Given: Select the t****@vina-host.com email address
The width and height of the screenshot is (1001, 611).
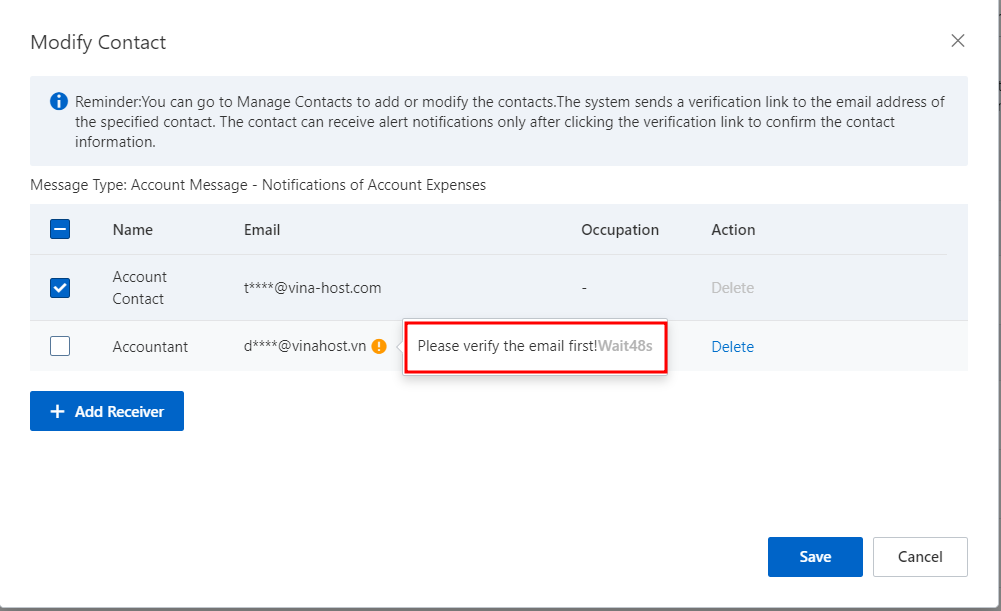Looking at the screenshot, I should click(x=313, y=288).
